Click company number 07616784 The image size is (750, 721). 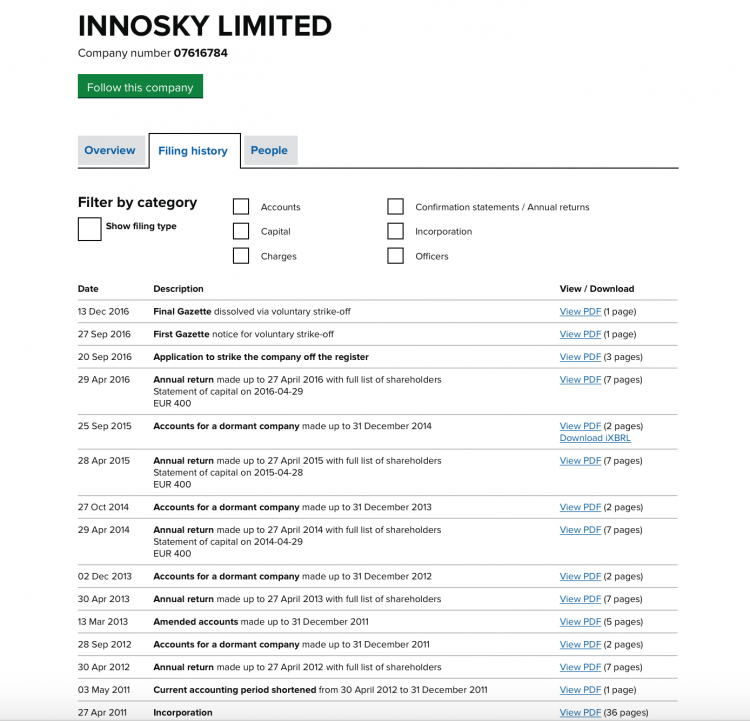point(200,53)
